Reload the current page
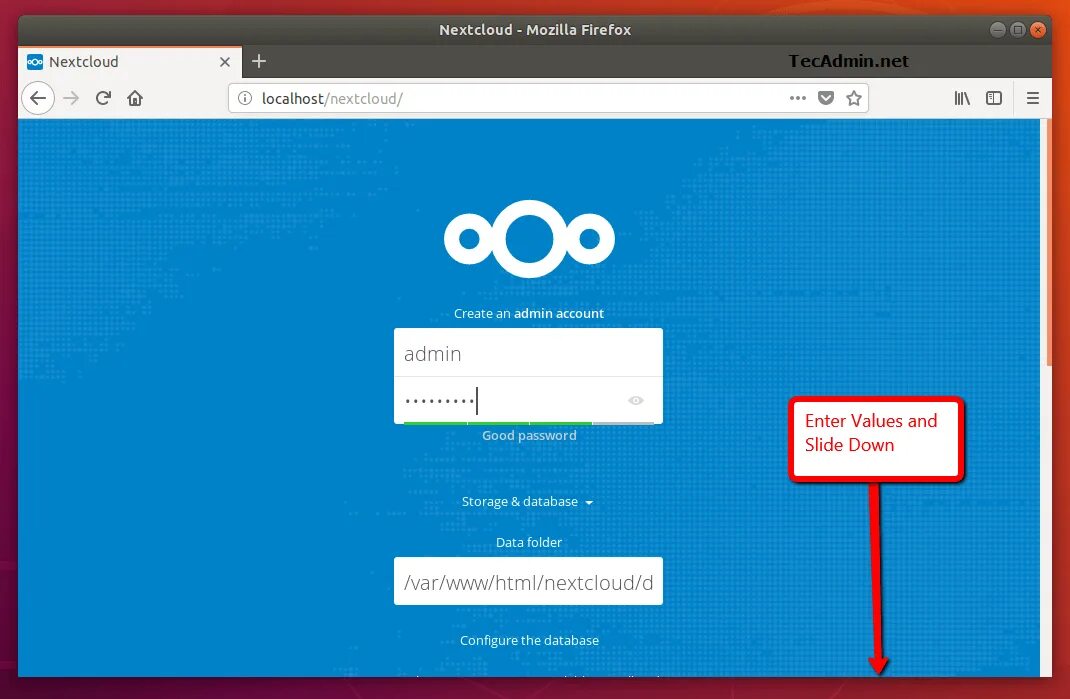 103,98
